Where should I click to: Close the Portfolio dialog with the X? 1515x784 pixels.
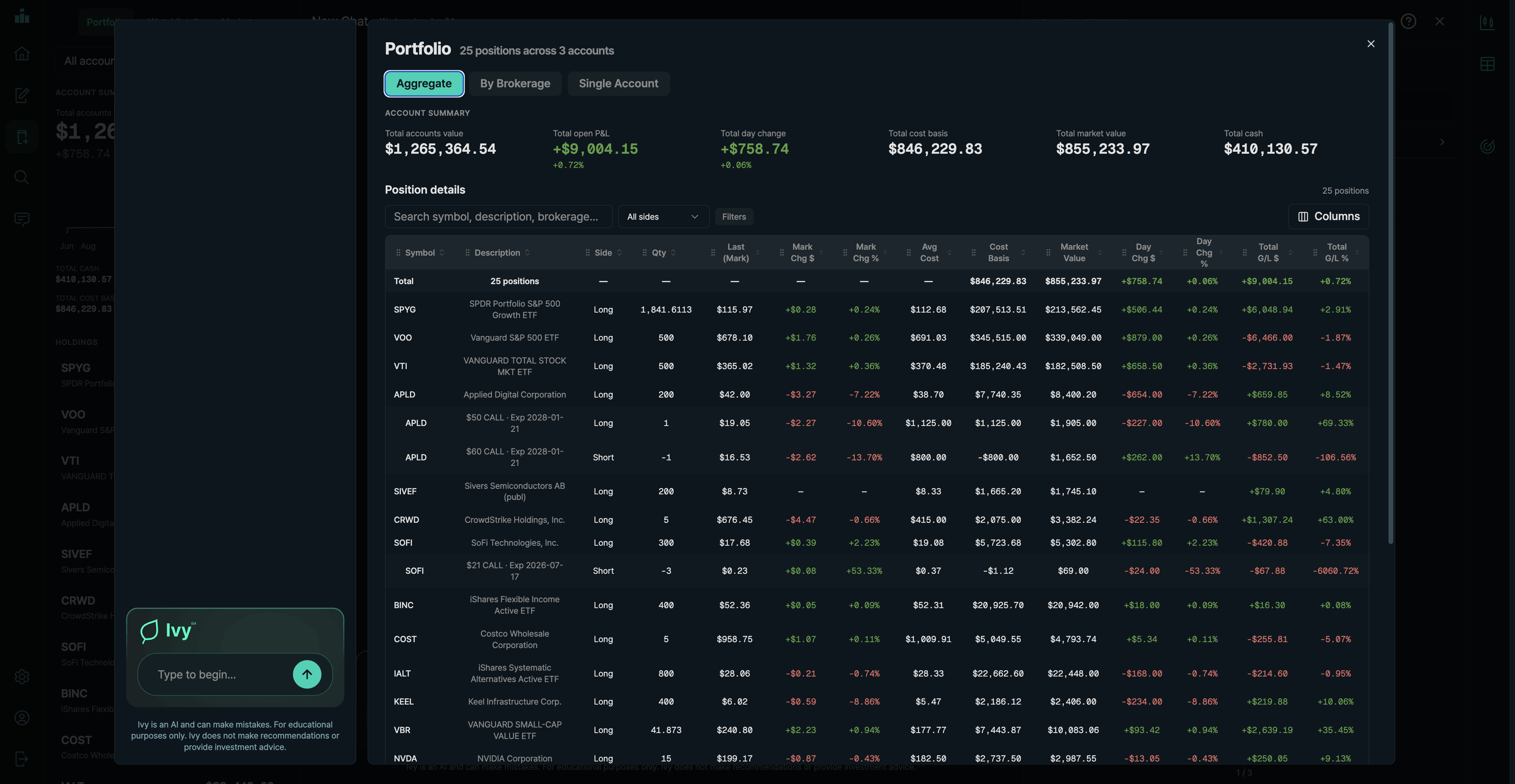click(x=1371, y=43)
